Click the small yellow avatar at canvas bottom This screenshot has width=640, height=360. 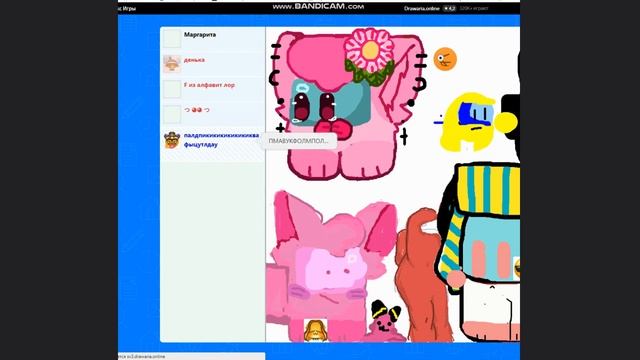[x=316, y=330]
